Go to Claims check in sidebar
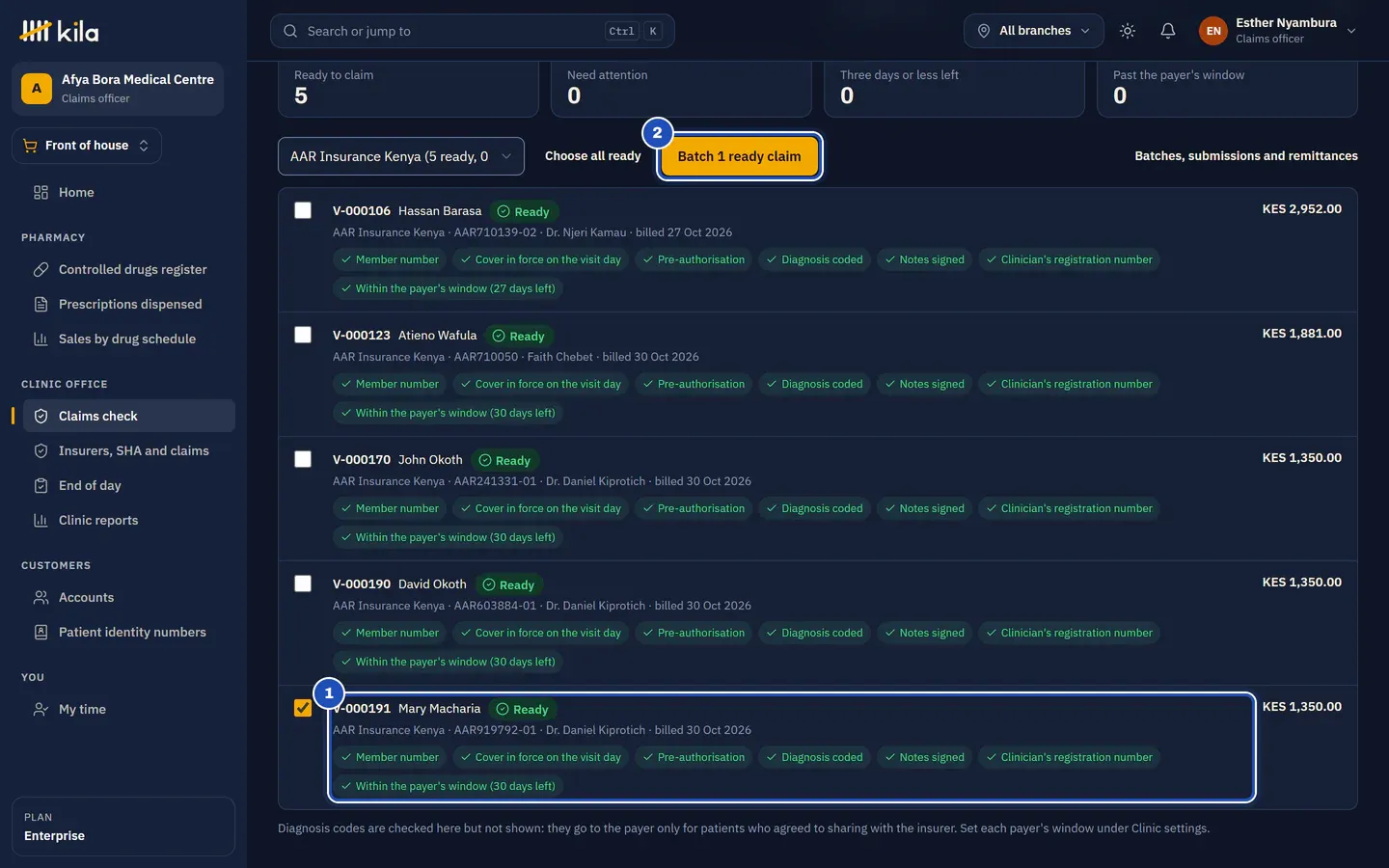 coord(129,416)
